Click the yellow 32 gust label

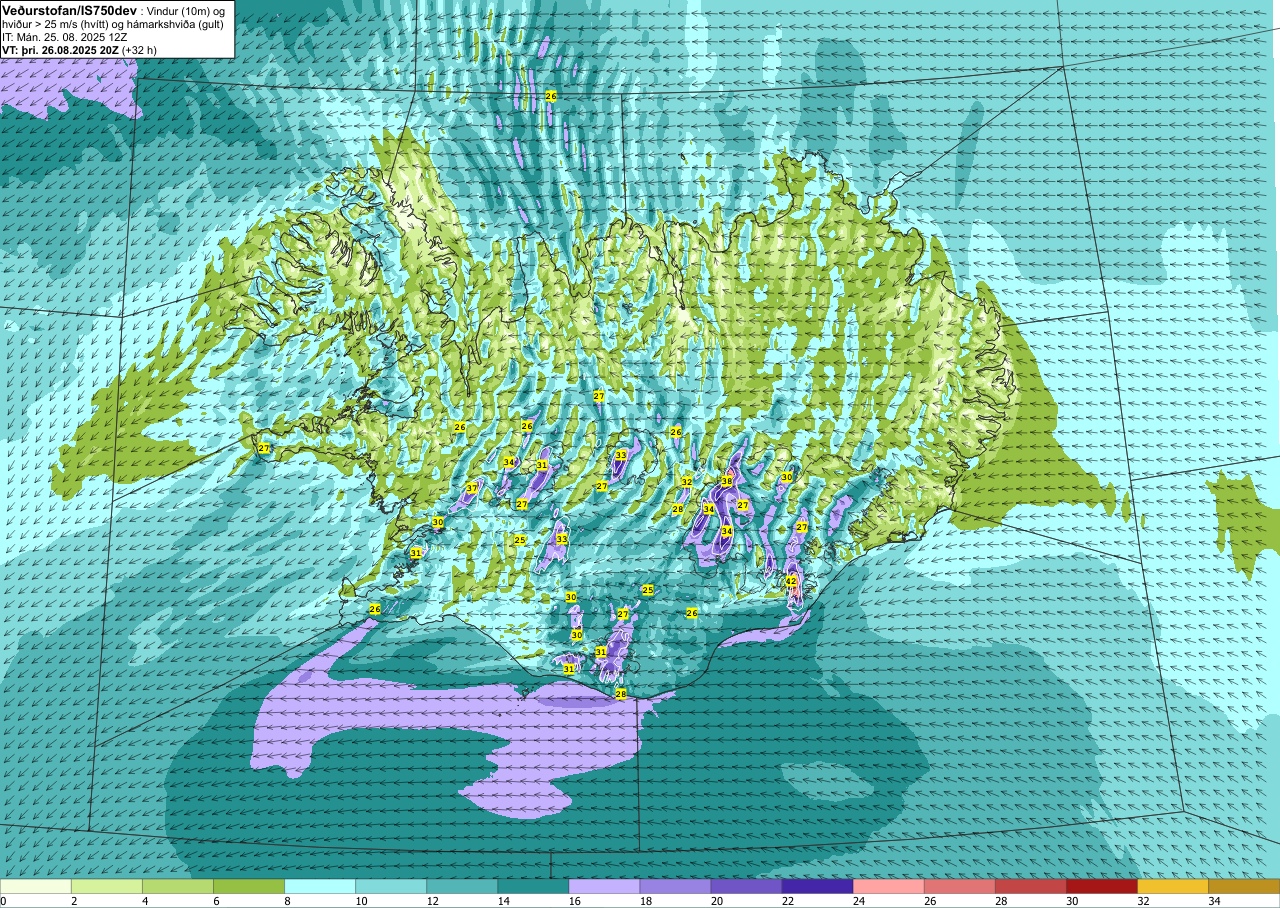click(686, 482)
